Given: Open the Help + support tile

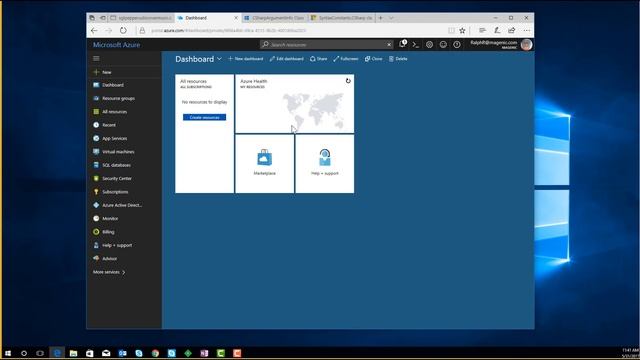Looking at the screenshot, I should click(x=325, y=164).
